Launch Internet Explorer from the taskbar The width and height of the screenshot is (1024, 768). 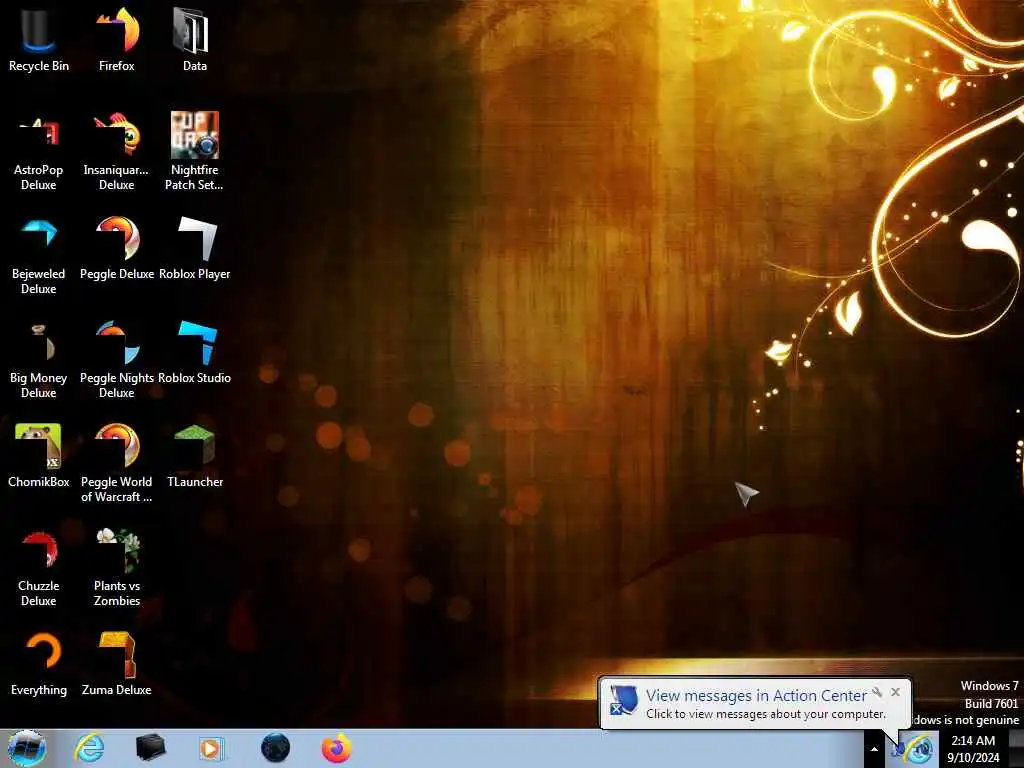89,748
